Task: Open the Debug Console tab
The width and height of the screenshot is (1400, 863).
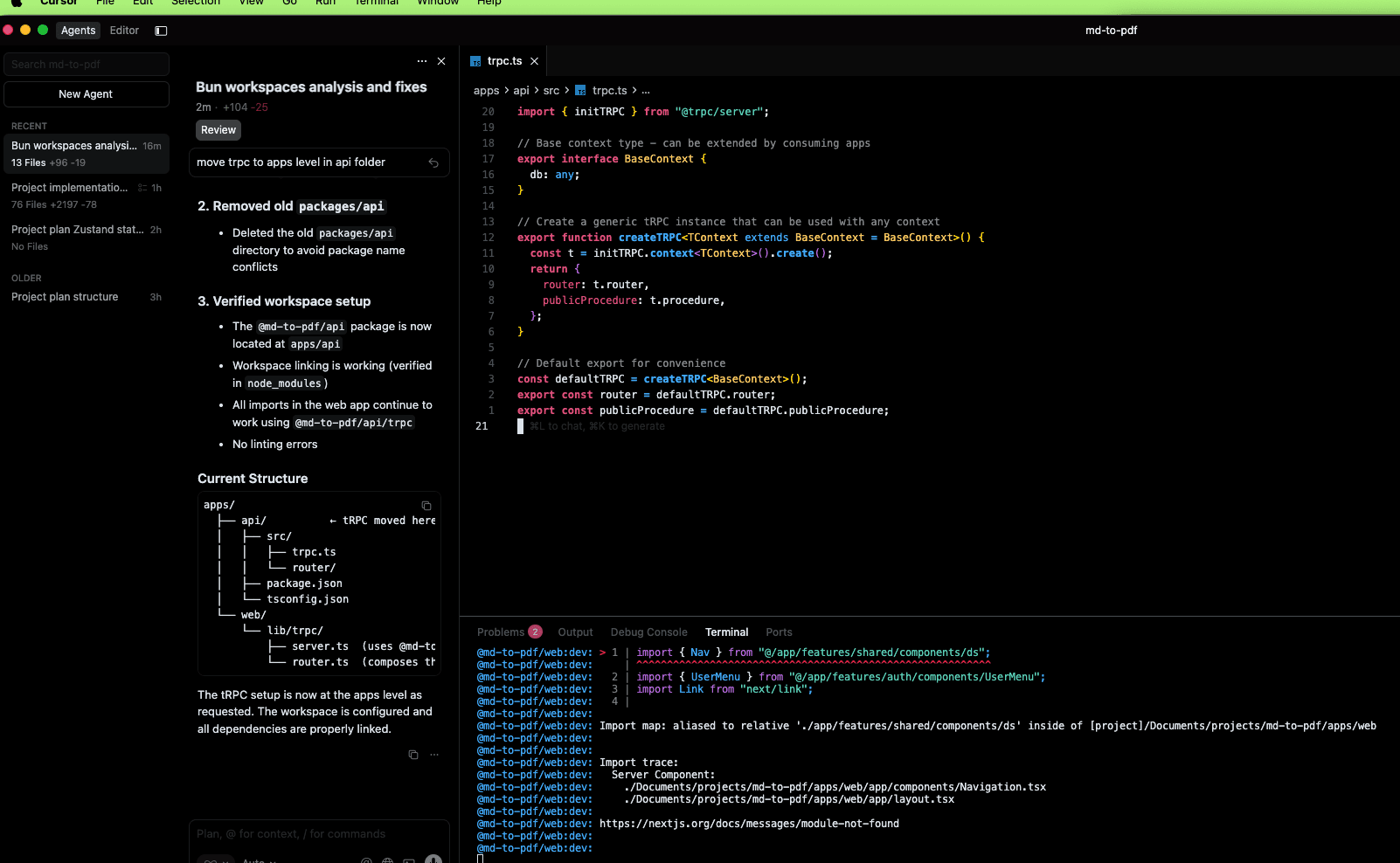Action: tap(648, 632)
